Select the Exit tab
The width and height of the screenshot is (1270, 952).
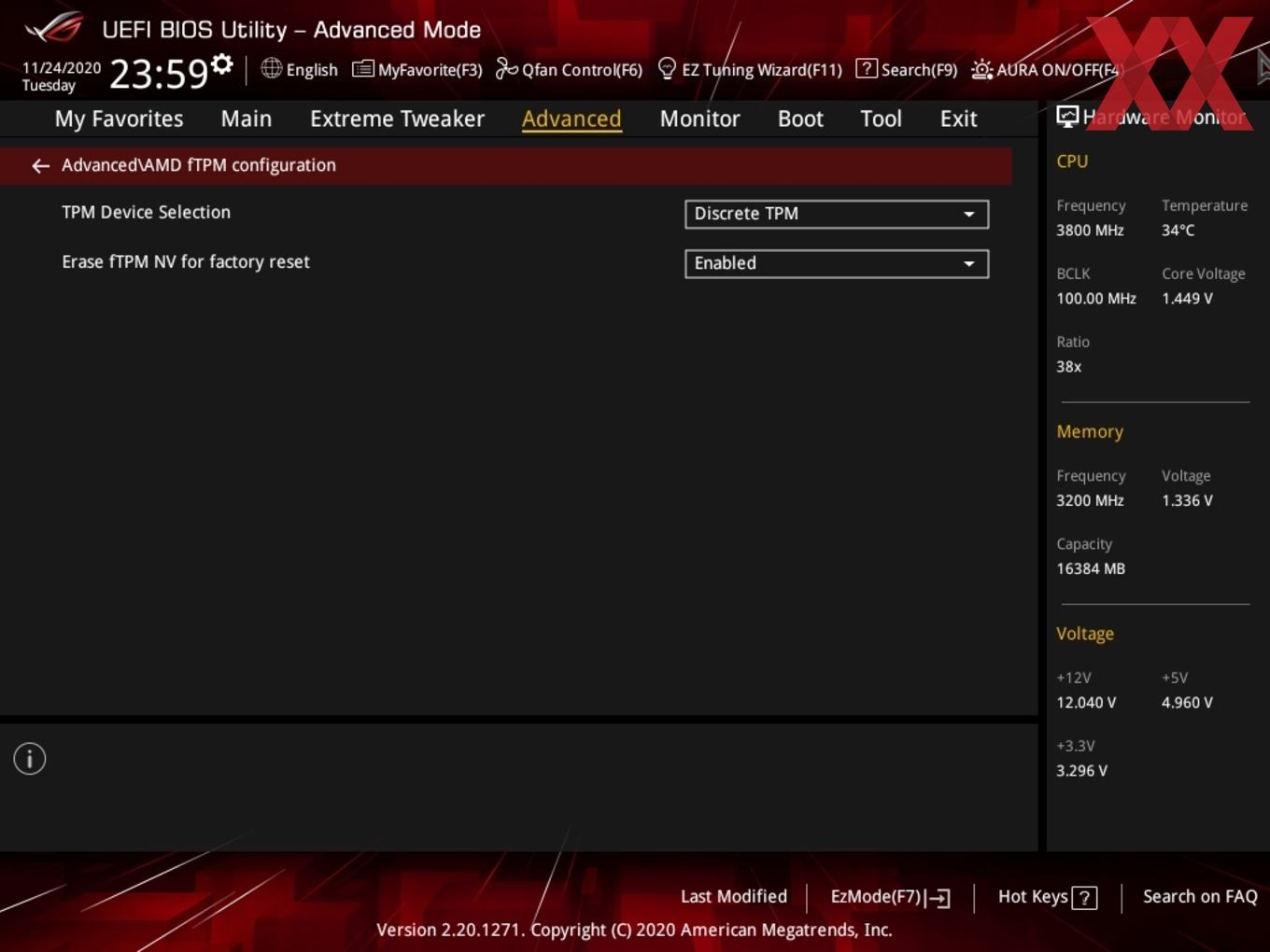[x=958, y=119]
